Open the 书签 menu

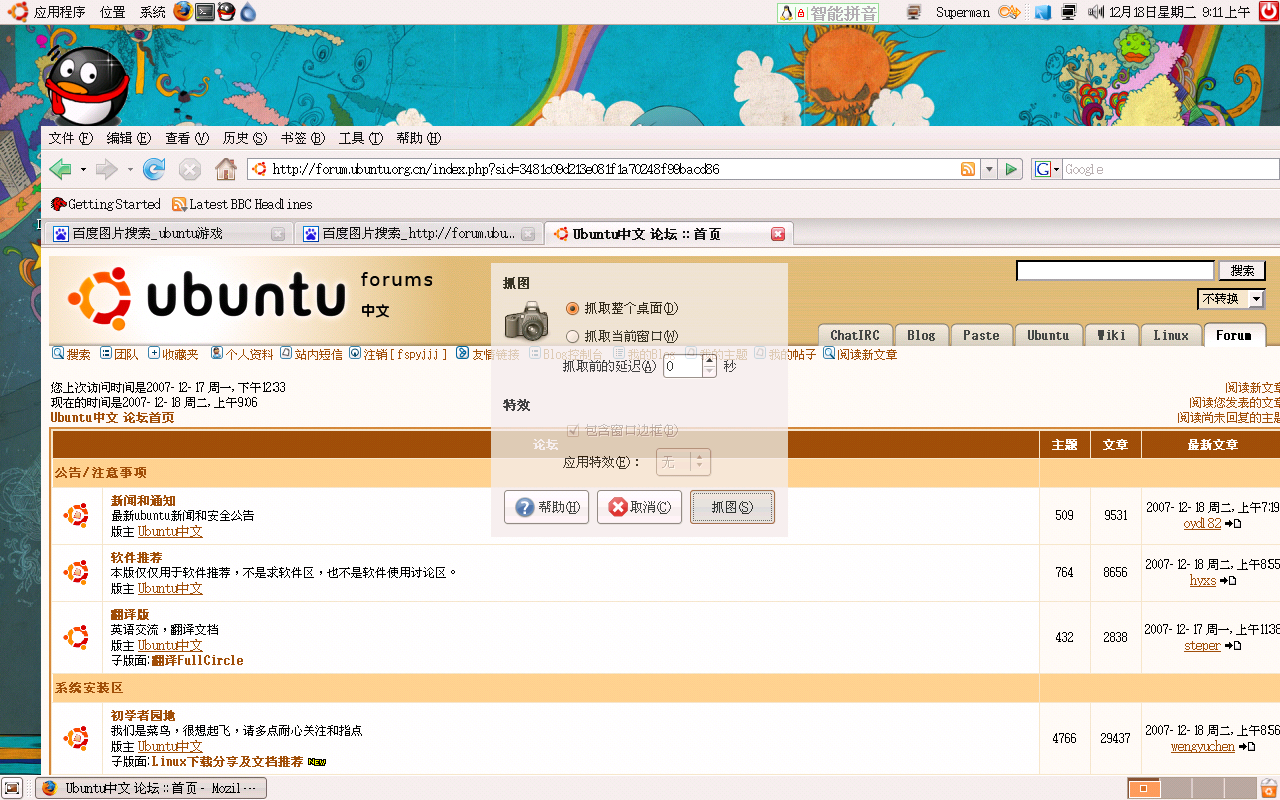(x=303, y=138)
